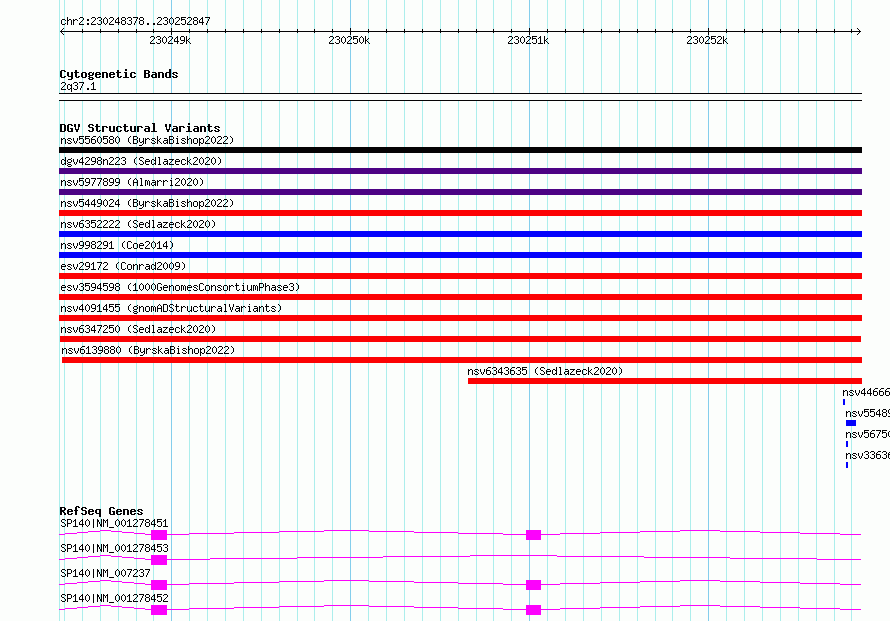
Task: Click right magenta exon of SP140|NM_007237
Action: click(534, 585)
